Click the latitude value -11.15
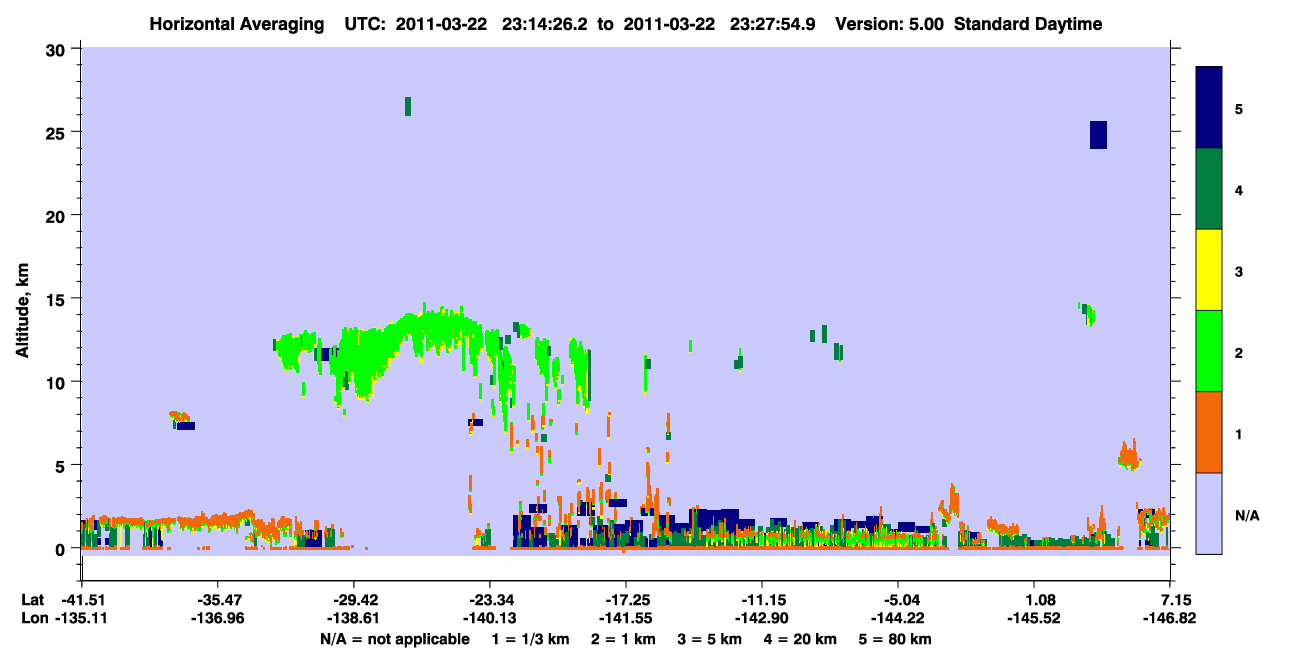This screenshot has width=1300, height=667. pos(762,600)
